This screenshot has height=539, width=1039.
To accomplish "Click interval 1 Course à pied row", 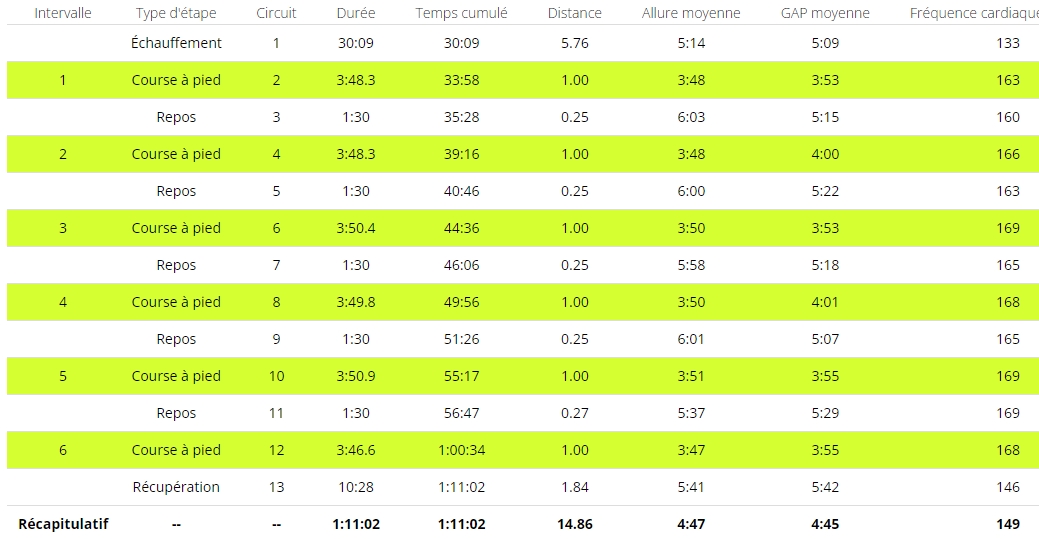I will (x=176, y=80).
